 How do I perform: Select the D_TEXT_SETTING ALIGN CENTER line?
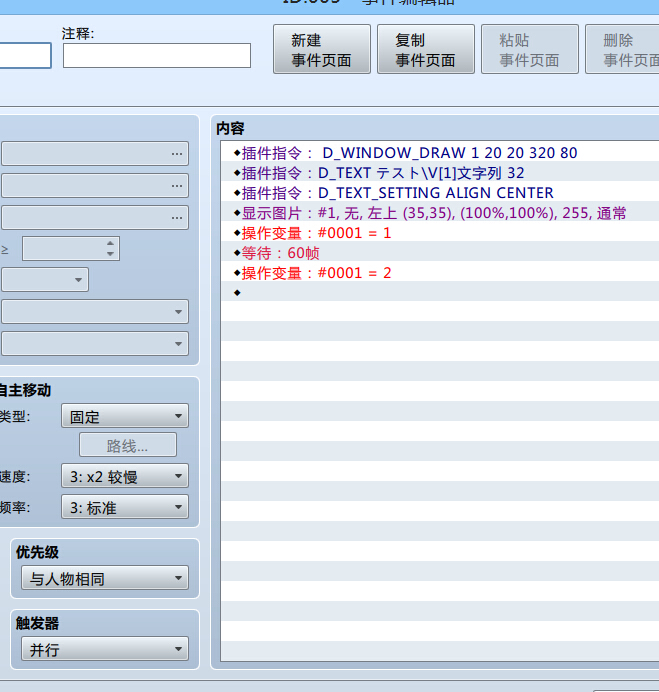[x=440, y=193]
